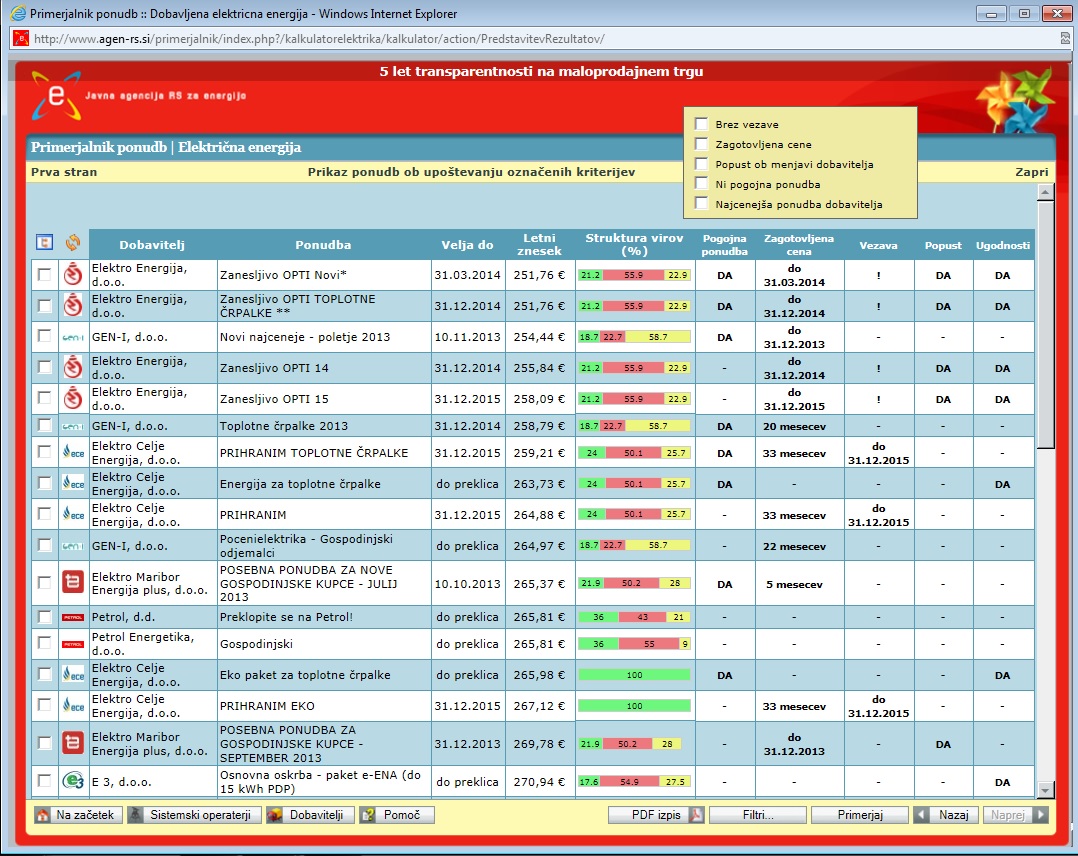Click the 'Novi najceneje - poletje 2013' offer name

pos(305,337)
